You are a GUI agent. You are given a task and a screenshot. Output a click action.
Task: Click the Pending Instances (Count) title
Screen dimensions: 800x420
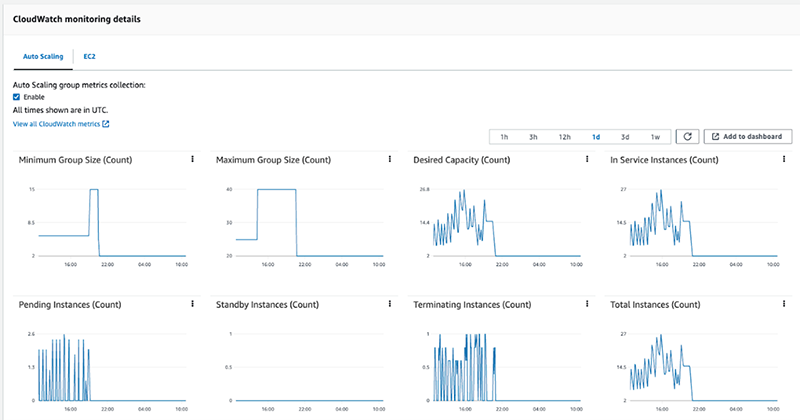[x=70, y=305]
